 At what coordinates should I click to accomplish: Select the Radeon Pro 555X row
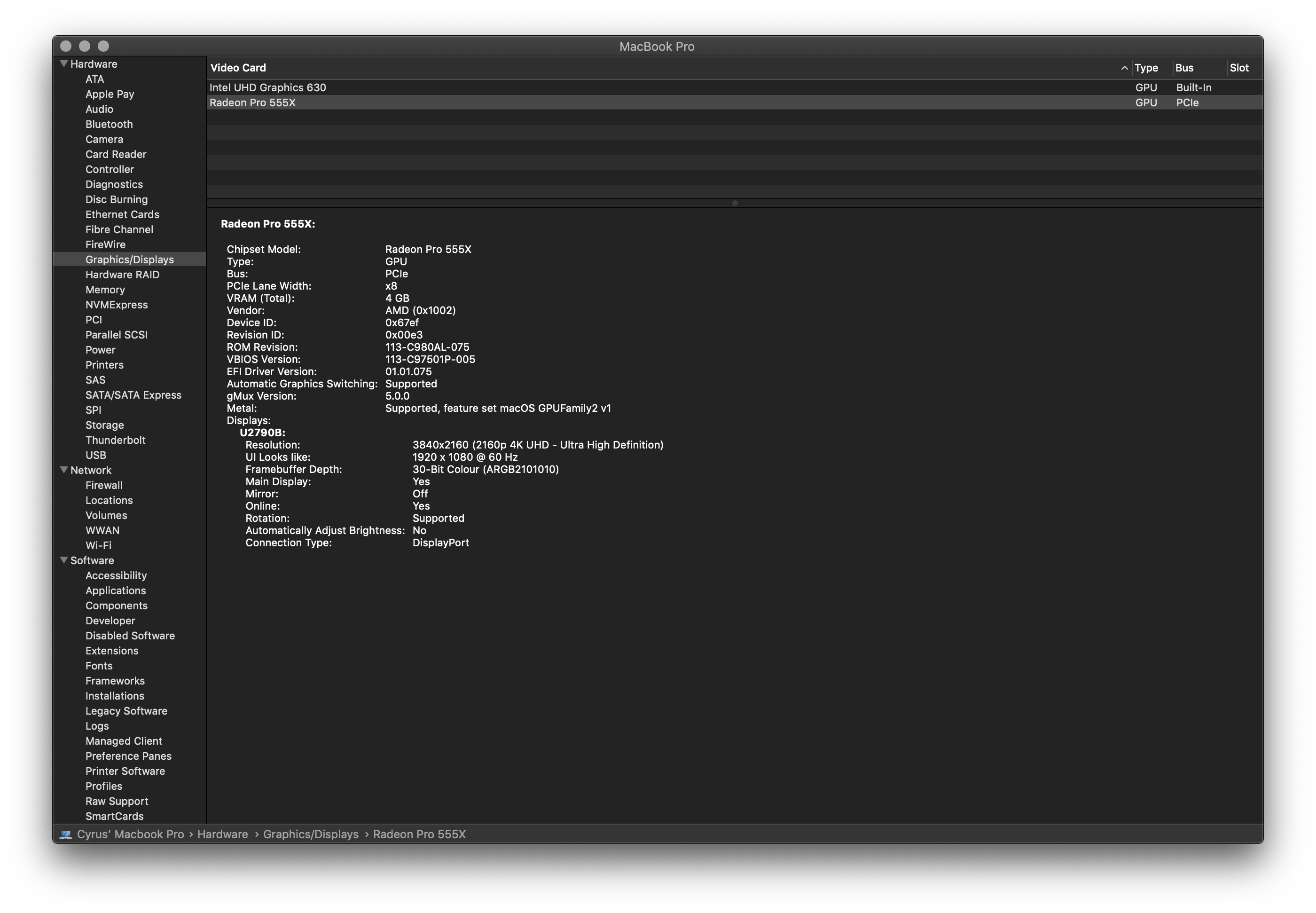point(734,102)
